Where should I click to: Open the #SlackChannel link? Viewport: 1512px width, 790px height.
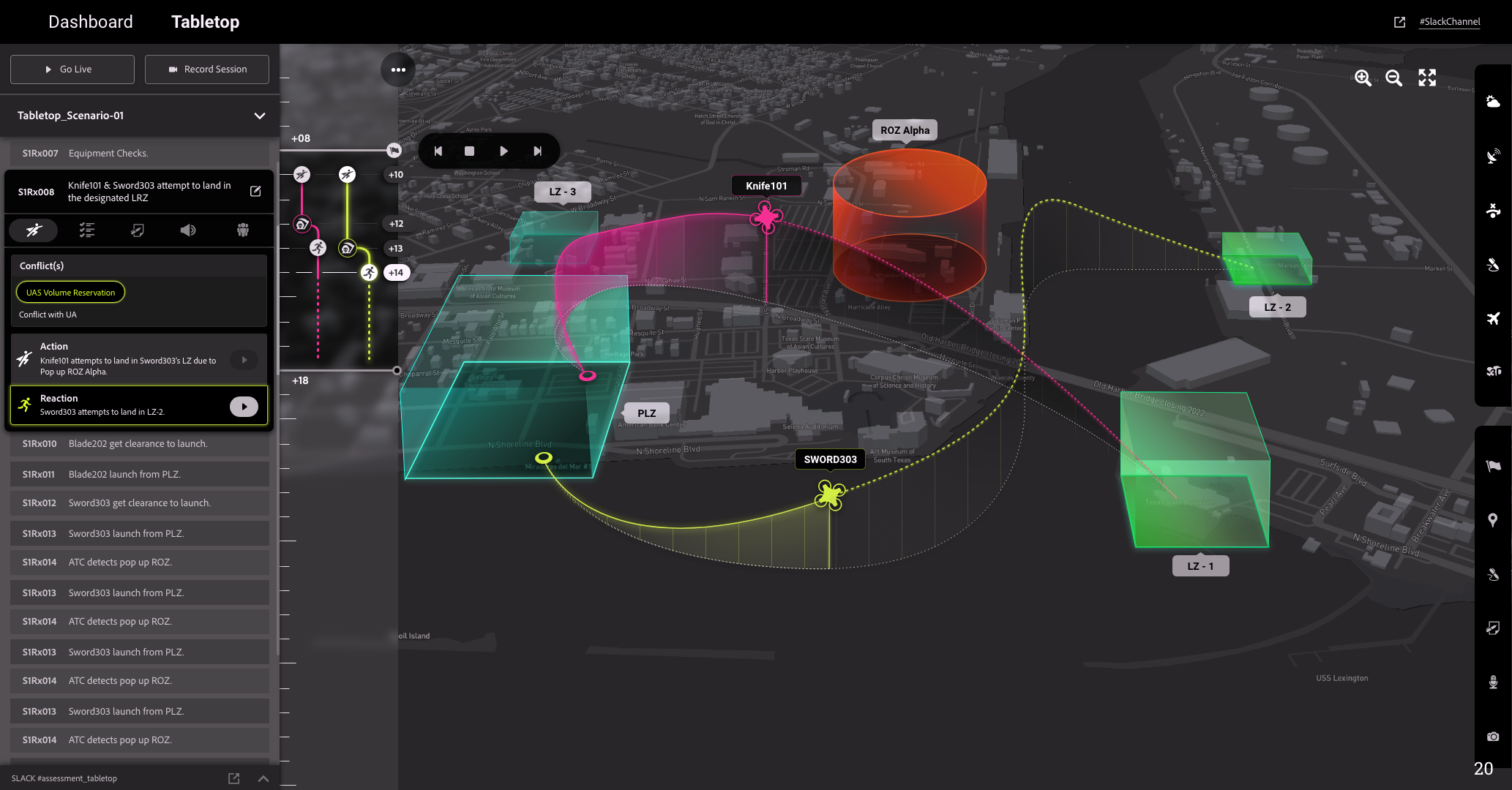tap(1449, 22)
